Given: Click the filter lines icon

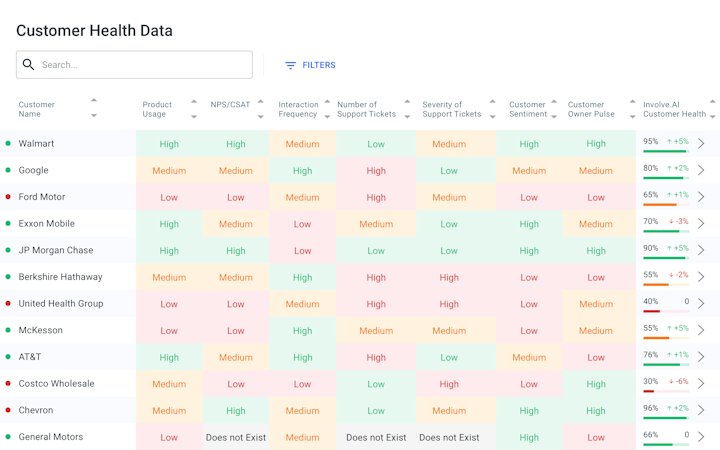Looking at the screenshot, I should point(290,65).
